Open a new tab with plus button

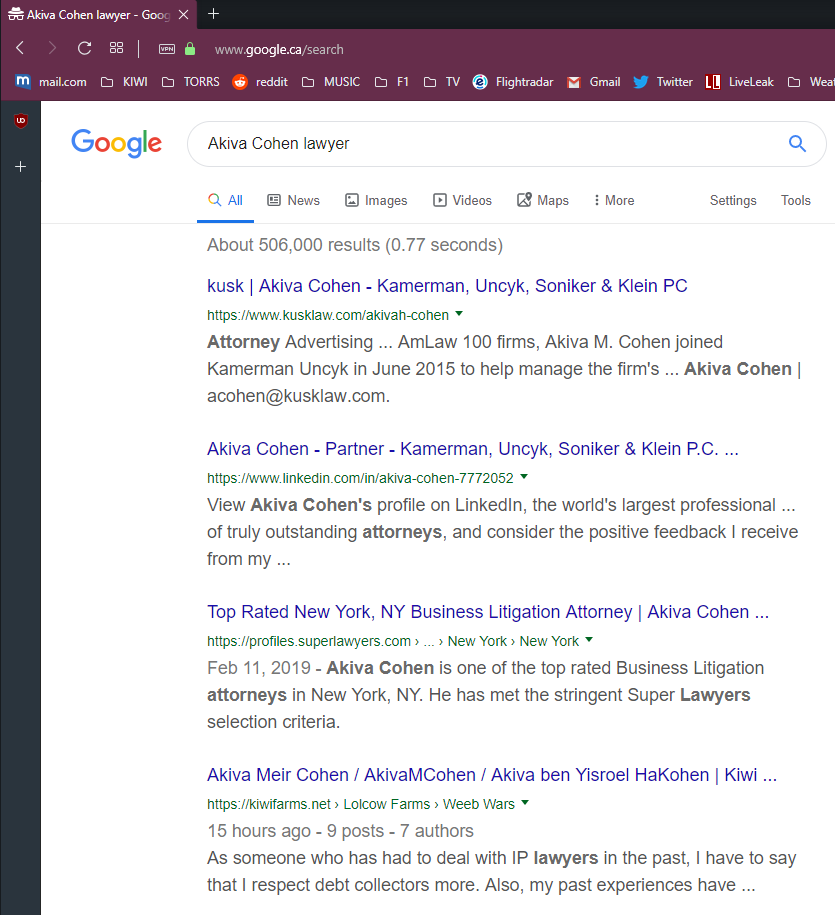tap(214, 13)
